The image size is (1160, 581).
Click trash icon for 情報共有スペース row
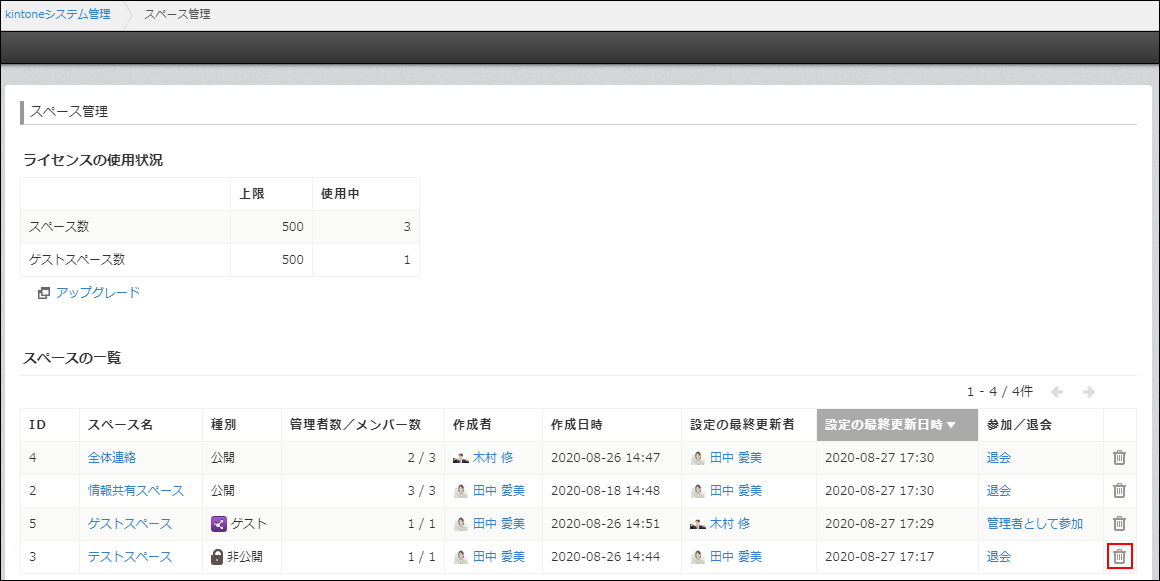1119,490
